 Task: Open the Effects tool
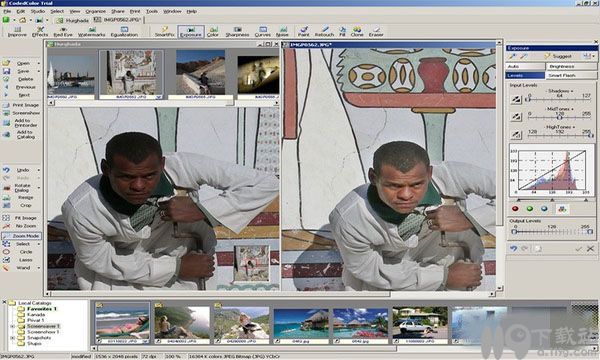coord(40,32)
